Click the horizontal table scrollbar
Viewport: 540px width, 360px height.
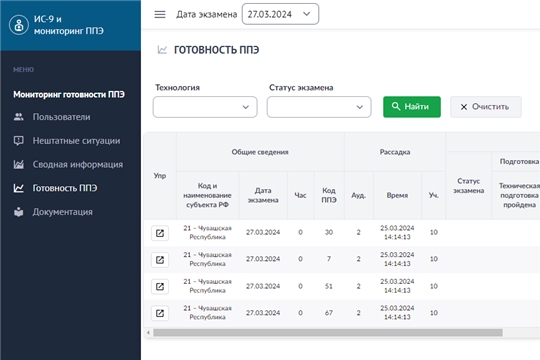click(x=328, y=332)
